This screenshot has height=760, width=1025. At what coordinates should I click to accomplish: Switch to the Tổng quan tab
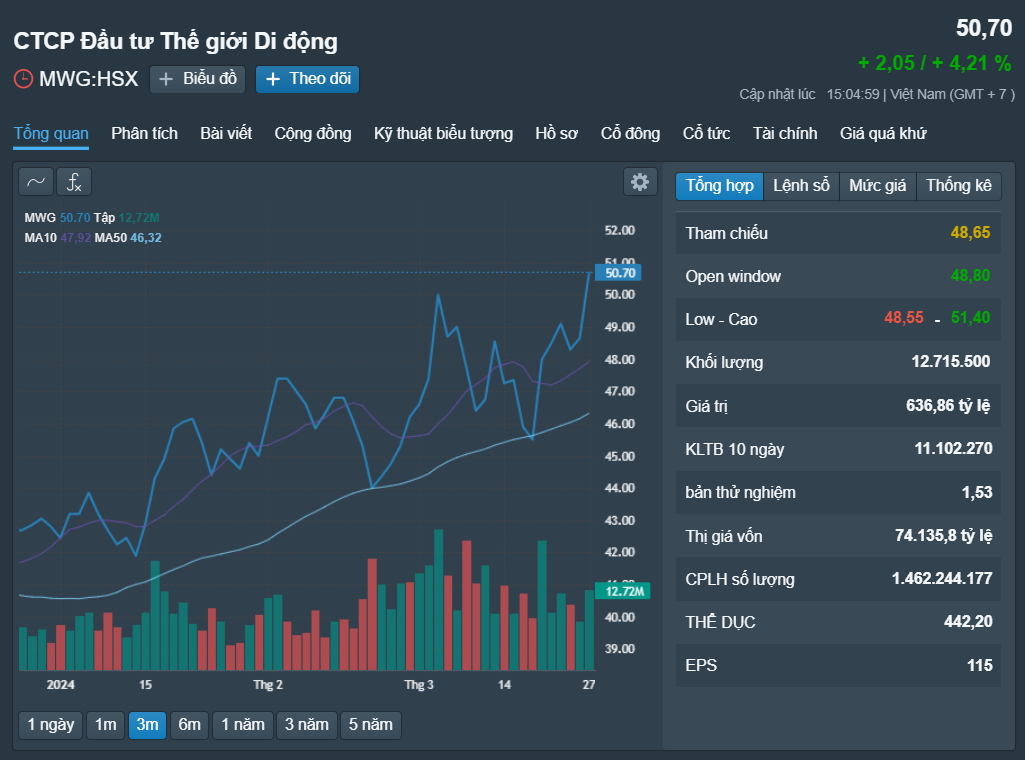coord(51,133)
